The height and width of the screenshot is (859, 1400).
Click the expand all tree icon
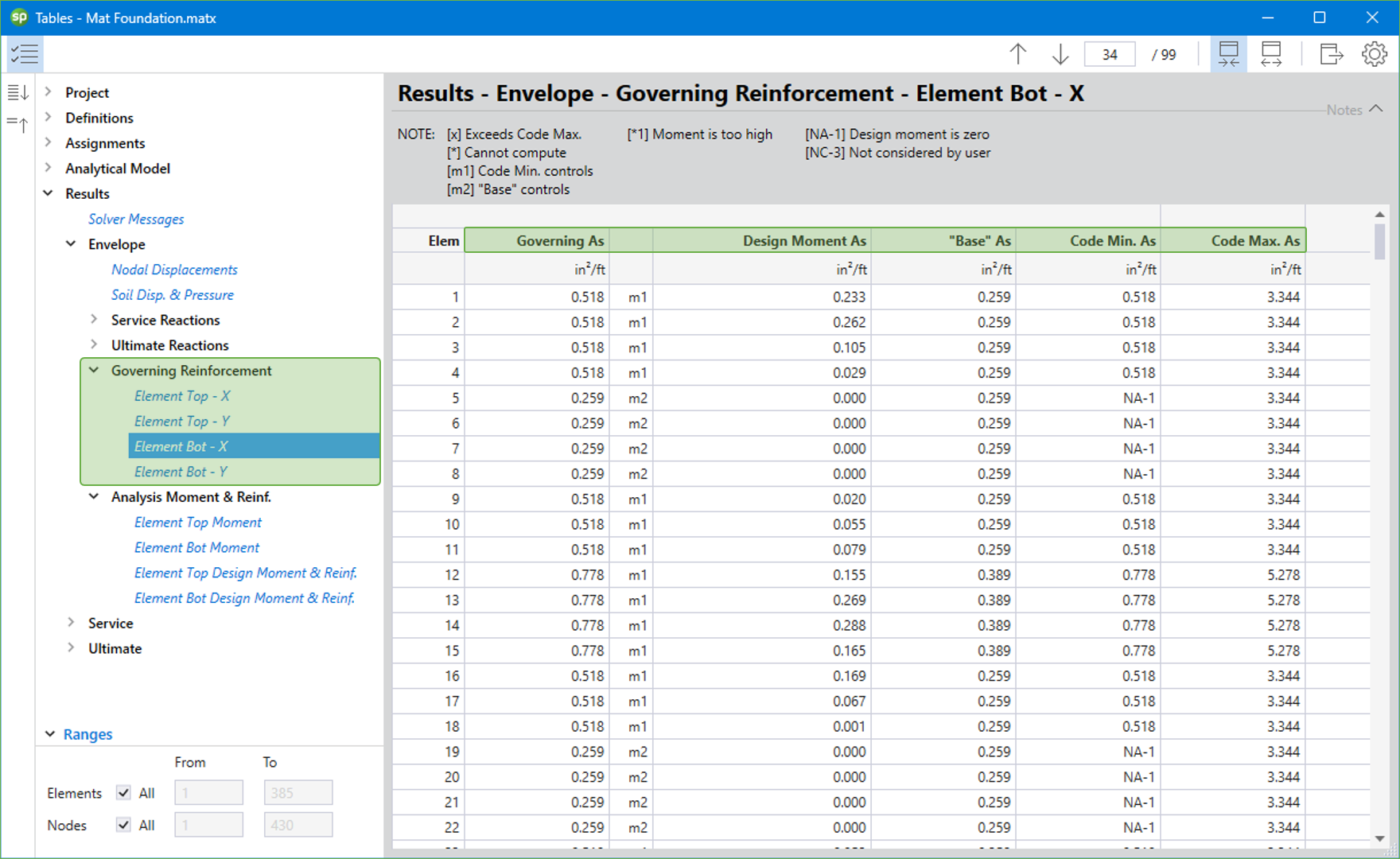click(x=17, y=93)
